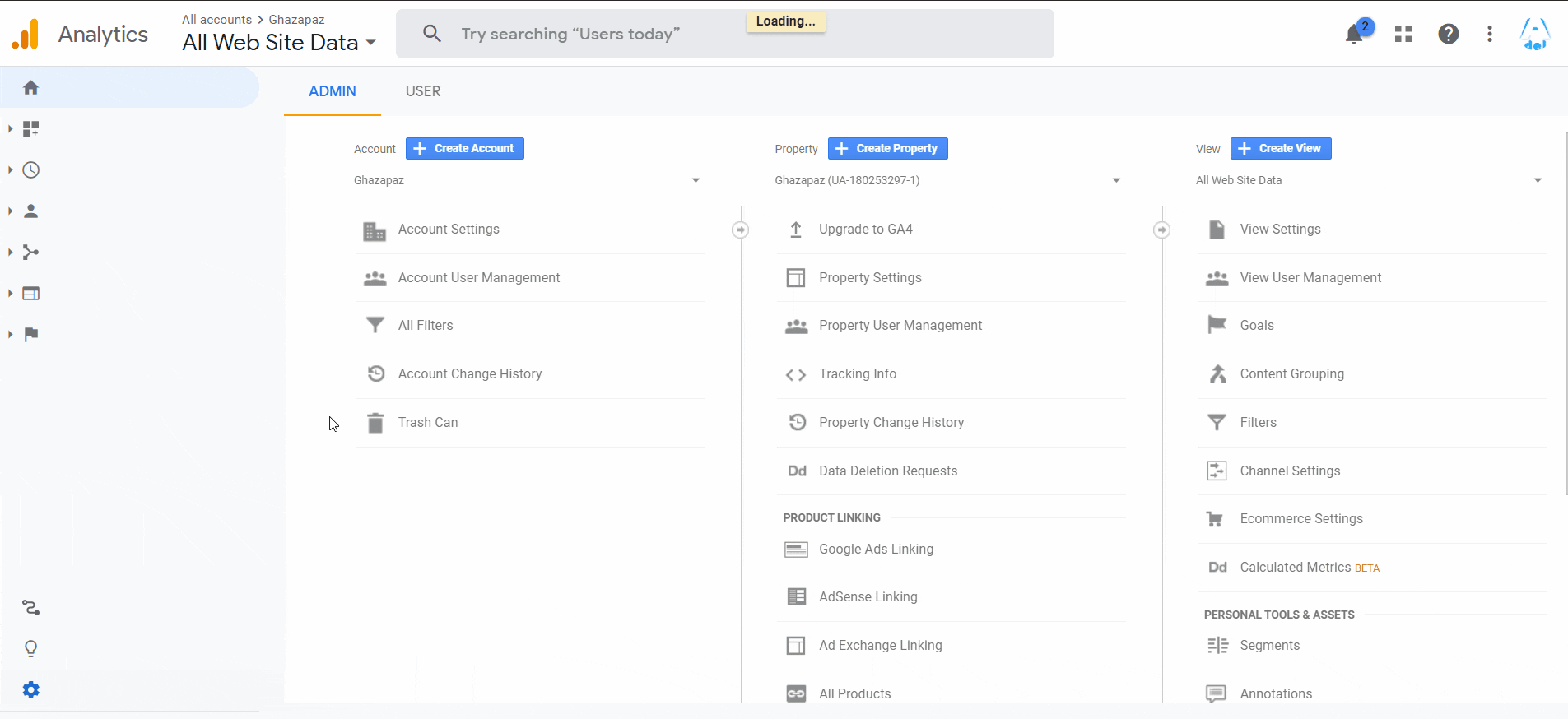Open Acquisition reports icon

tap(31, 252)
